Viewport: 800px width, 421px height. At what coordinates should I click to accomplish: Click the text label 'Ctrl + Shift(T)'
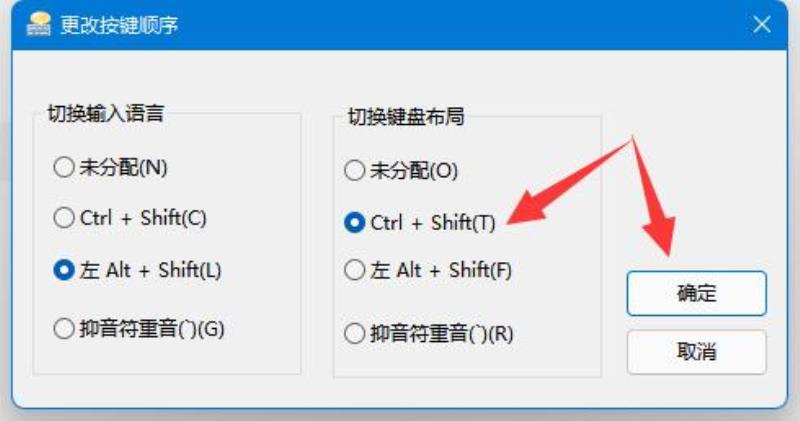[433, 223]
